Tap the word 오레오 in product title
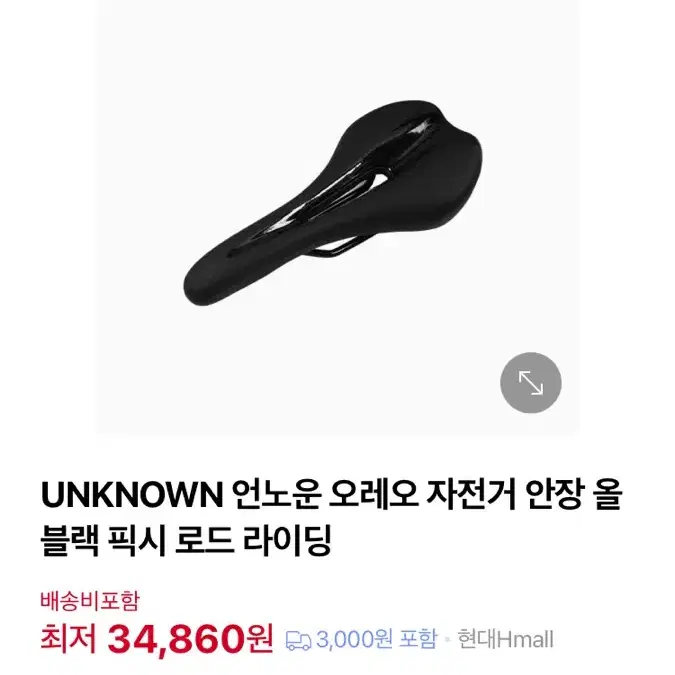 tap(374, 495)
